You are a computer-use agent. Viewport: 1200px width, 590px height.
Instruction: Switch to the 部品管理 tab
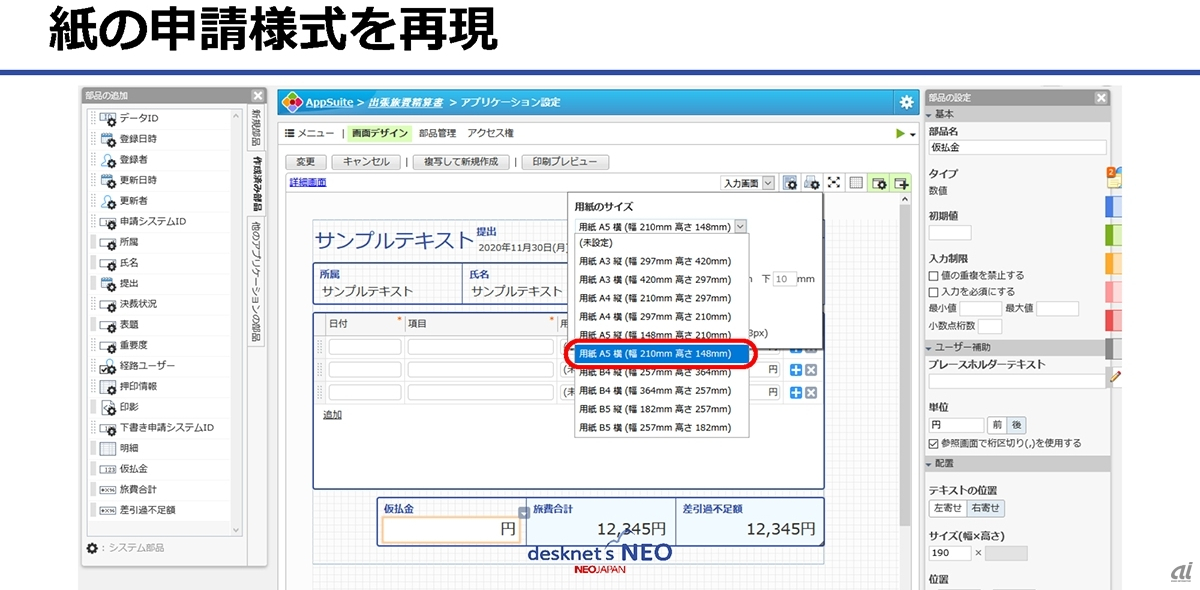coord(437,133)
